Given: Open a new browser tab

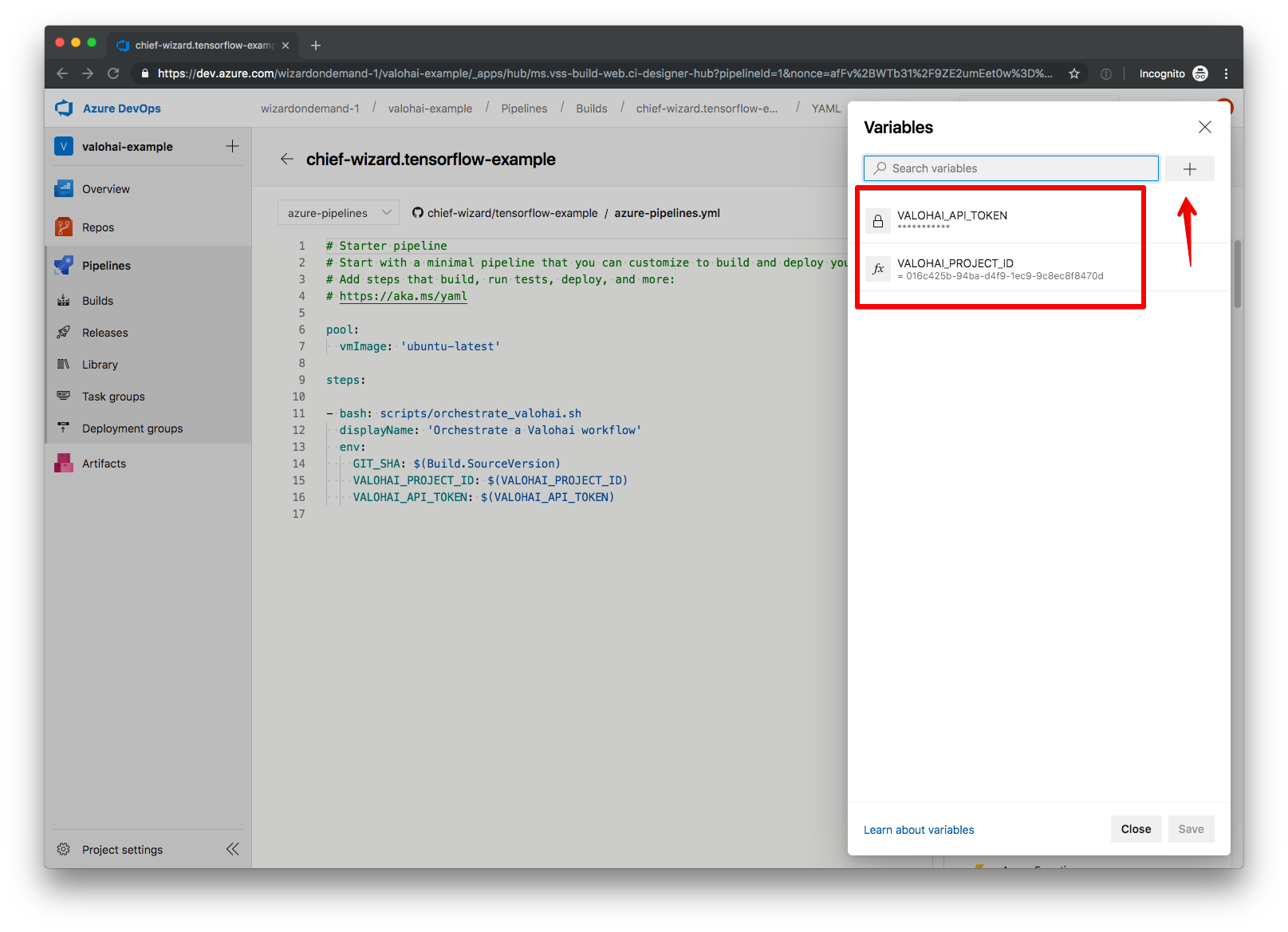Looking at the screenshot, I should tap(316, 45).
